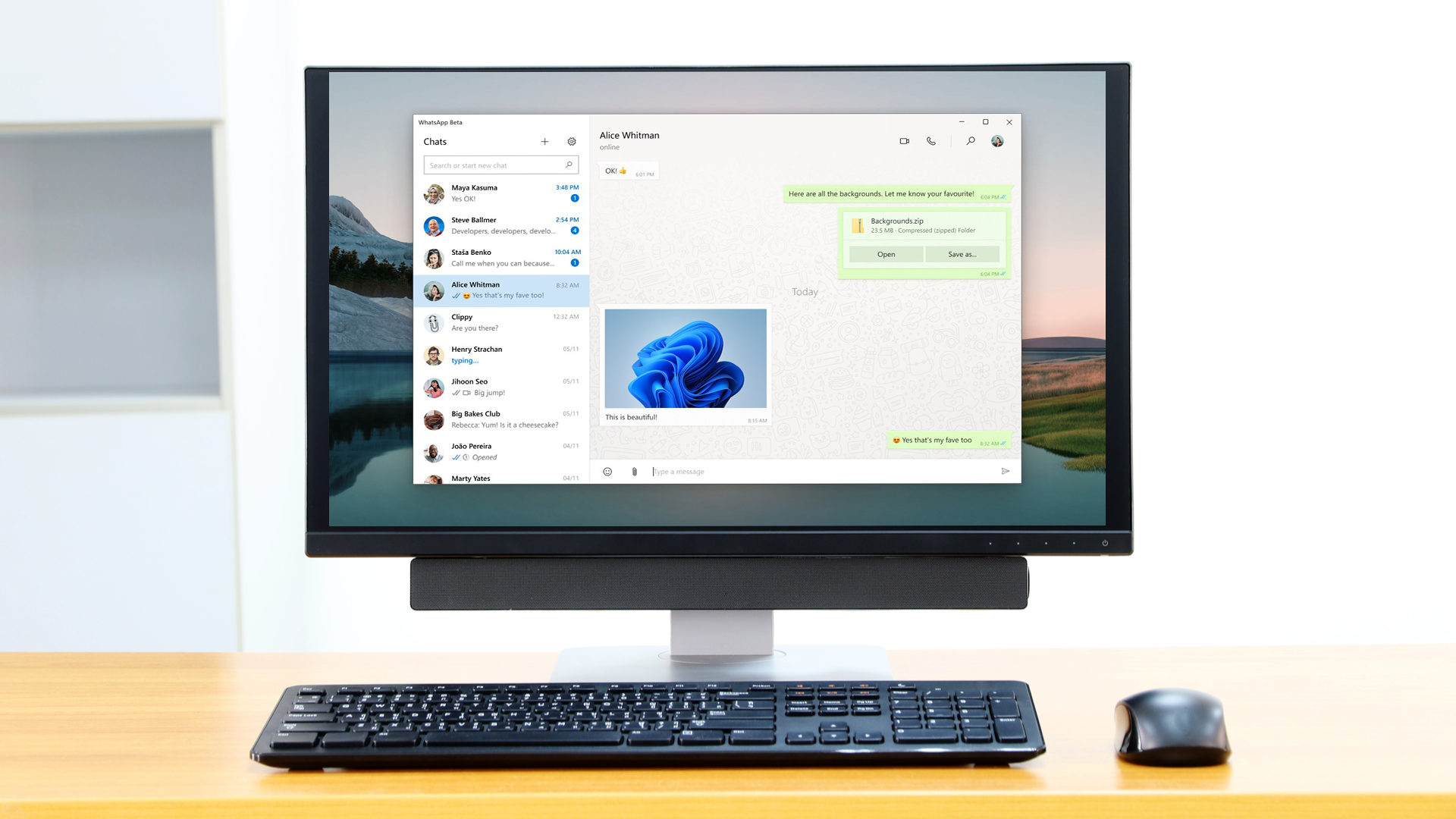Click the voice call icon for Alice Whitman

point(931,141)
